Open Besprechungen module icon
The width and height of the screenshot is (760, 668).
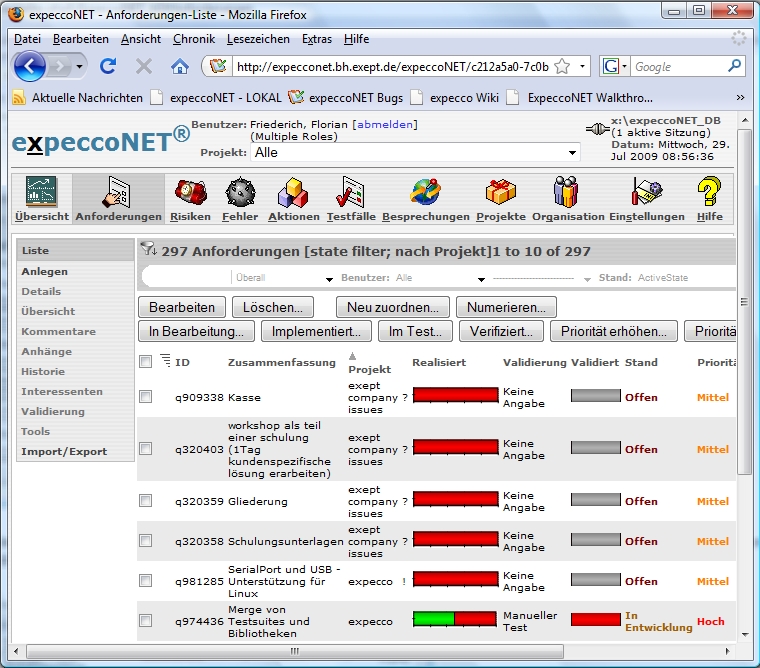click(x=425, y=192)
